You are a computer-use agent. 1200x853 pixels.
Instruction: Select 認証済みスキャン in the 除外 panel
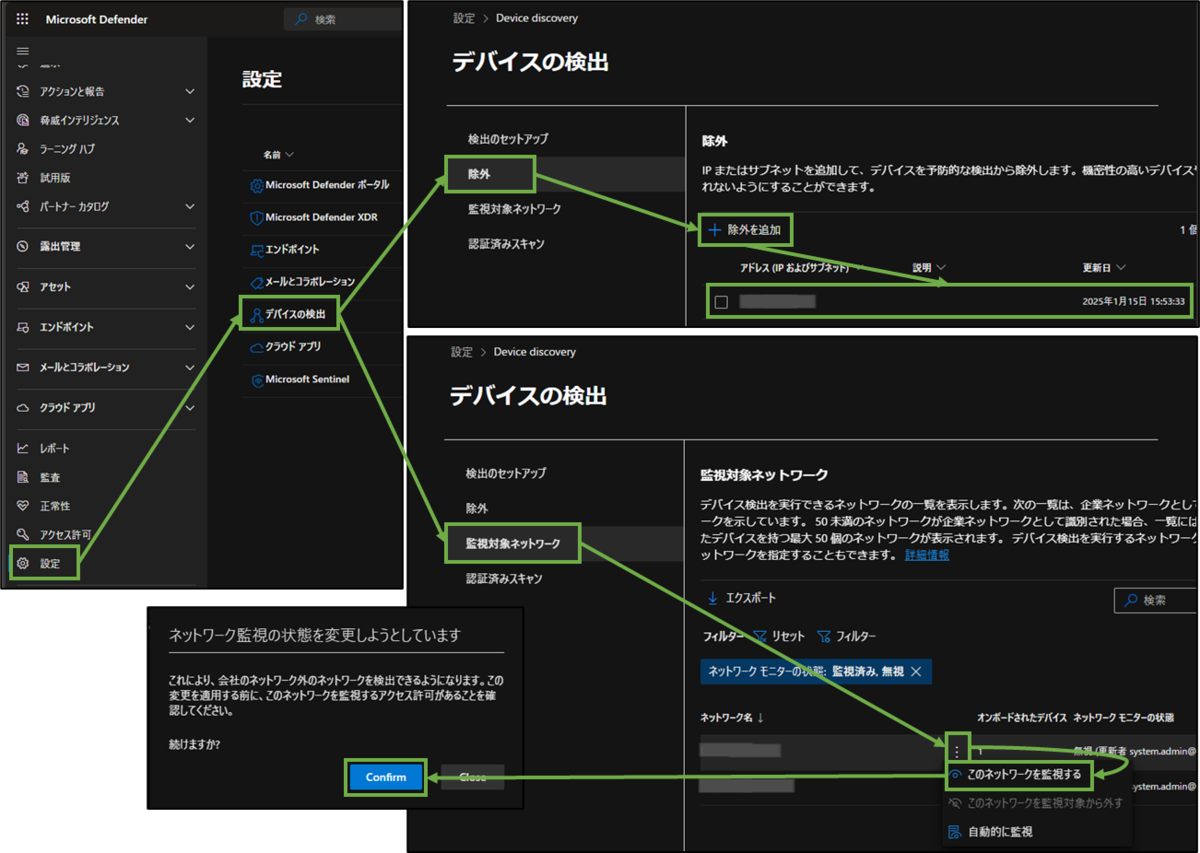(506, 243)
